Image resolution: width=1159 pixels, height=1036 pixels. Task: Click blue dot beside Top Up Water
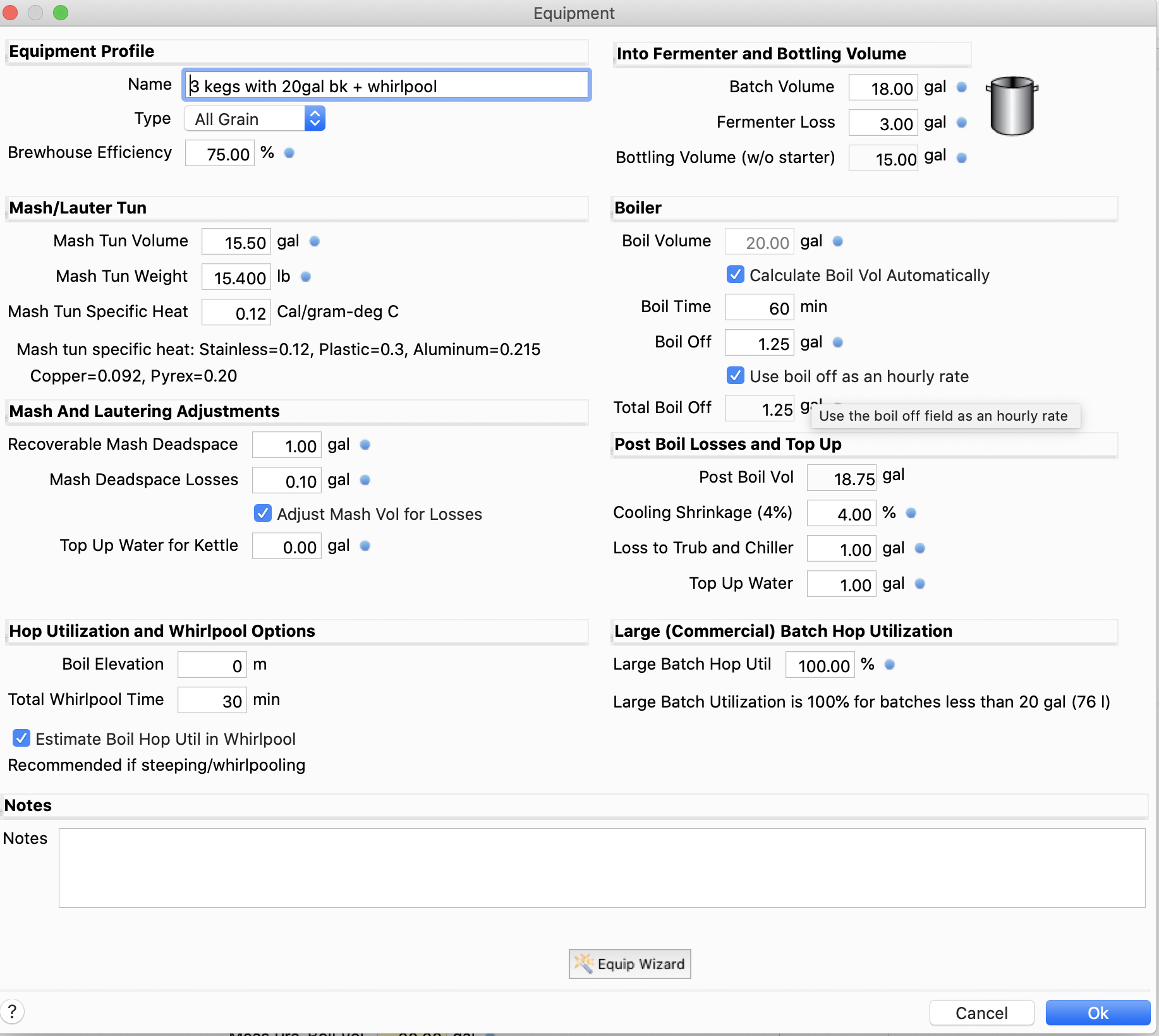pos(920,584)
